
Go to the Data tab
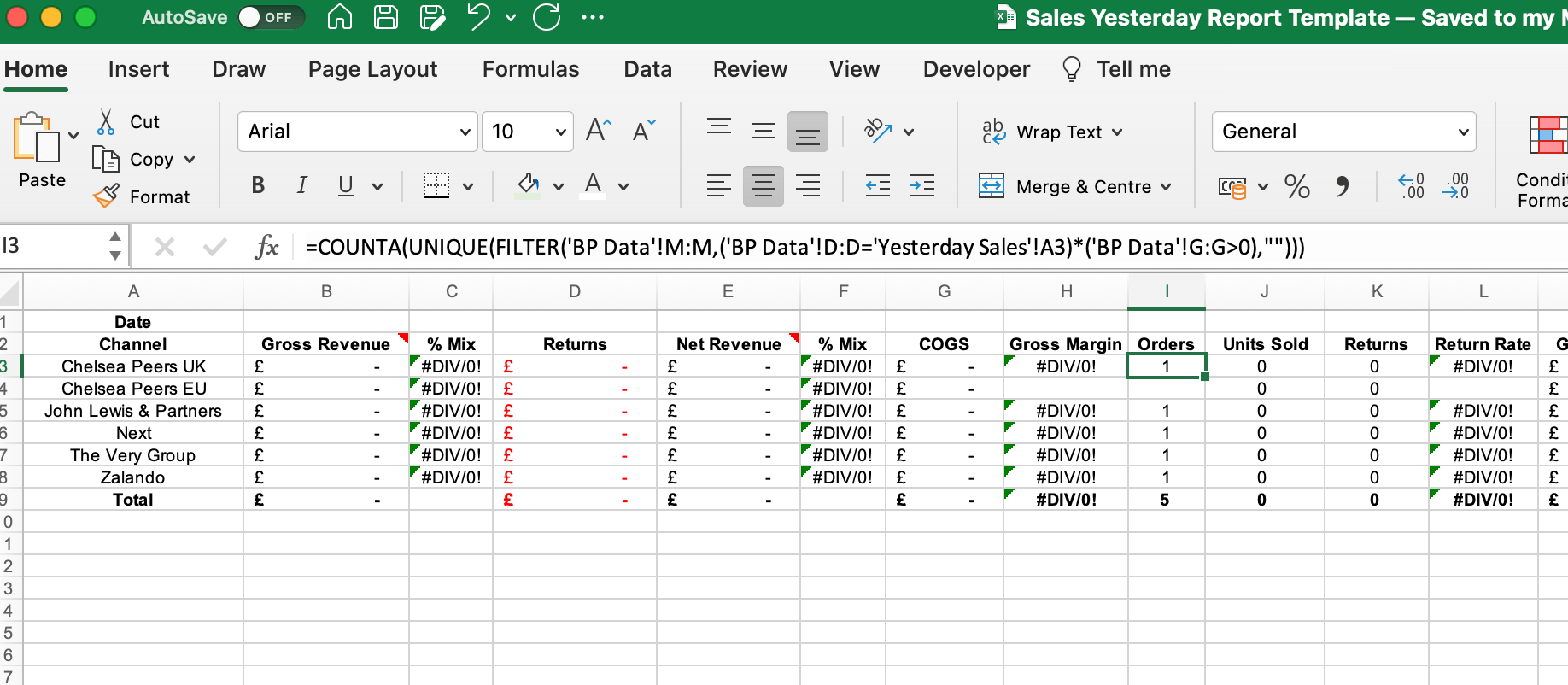[647, 69]
